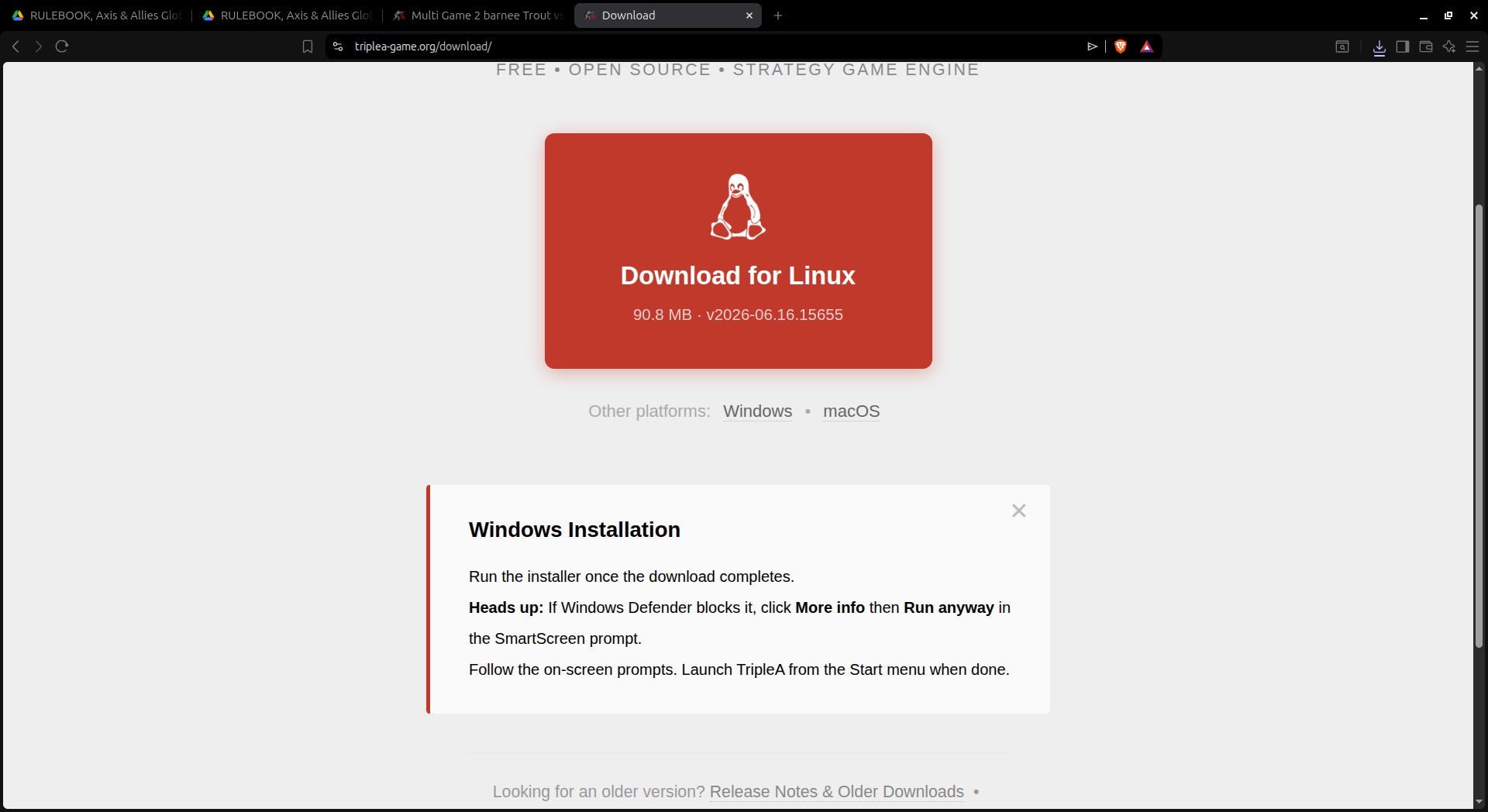The width and height of the screenshot is (1488, 812).
Task: Click the page vertical scrollbar thumb
Action: 1479,426
